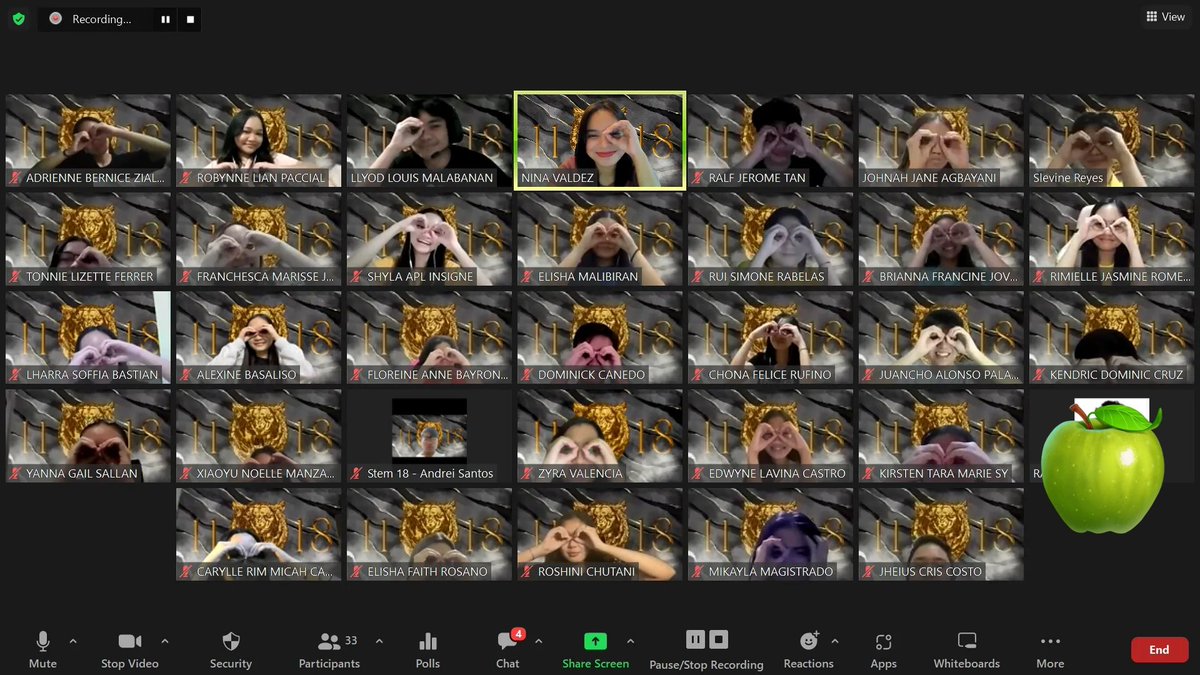This screenshot has height=675, width=1200.
Task: Click muted mic icon on Shyla Apl Insigne tile
Action: (357, 276)
